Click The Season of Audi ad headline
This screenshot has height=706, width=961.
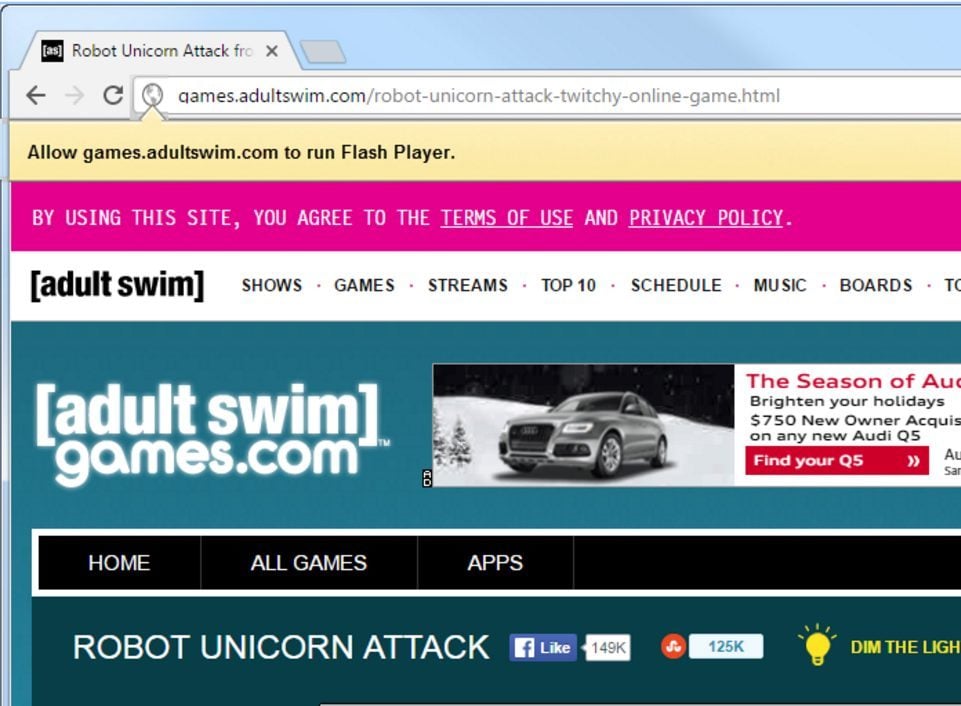click(853, 381)
